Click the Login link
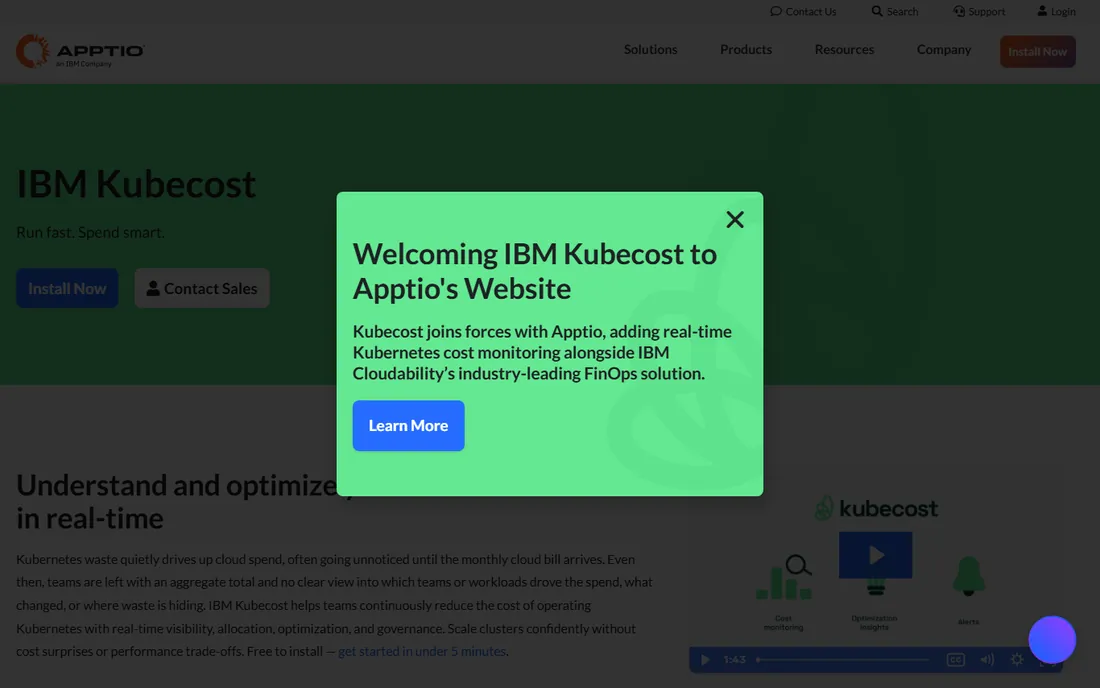Screen dimensions: 1100x688 pos(1057,11)
